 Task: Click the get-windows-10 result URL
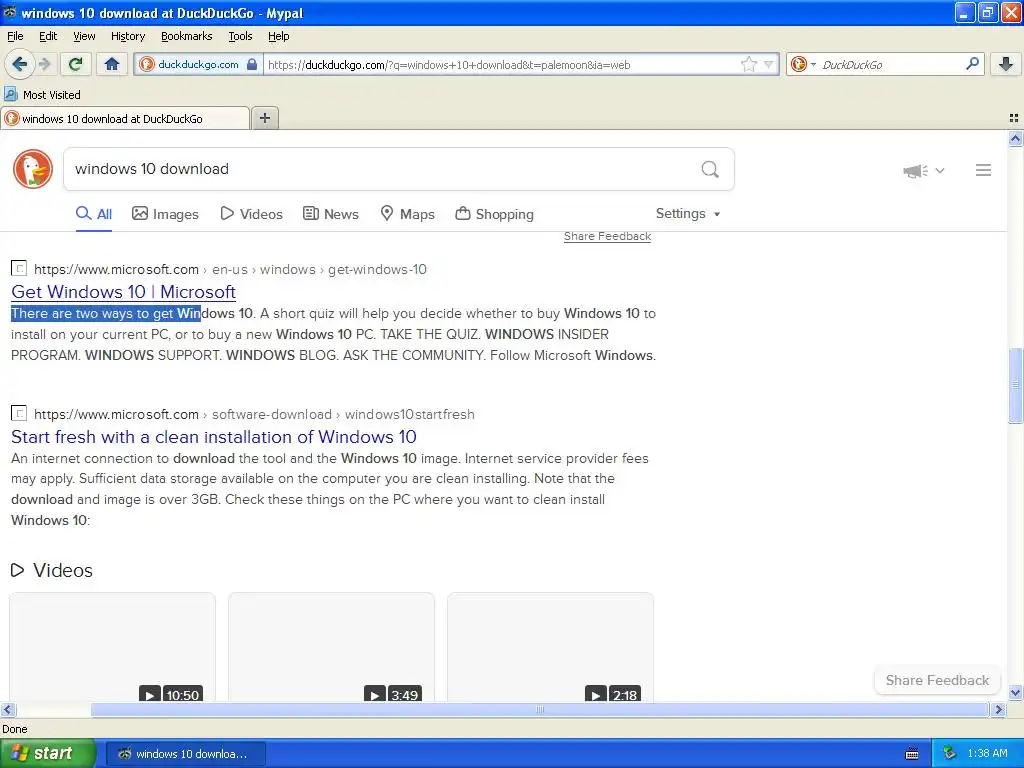click(230, 269)
